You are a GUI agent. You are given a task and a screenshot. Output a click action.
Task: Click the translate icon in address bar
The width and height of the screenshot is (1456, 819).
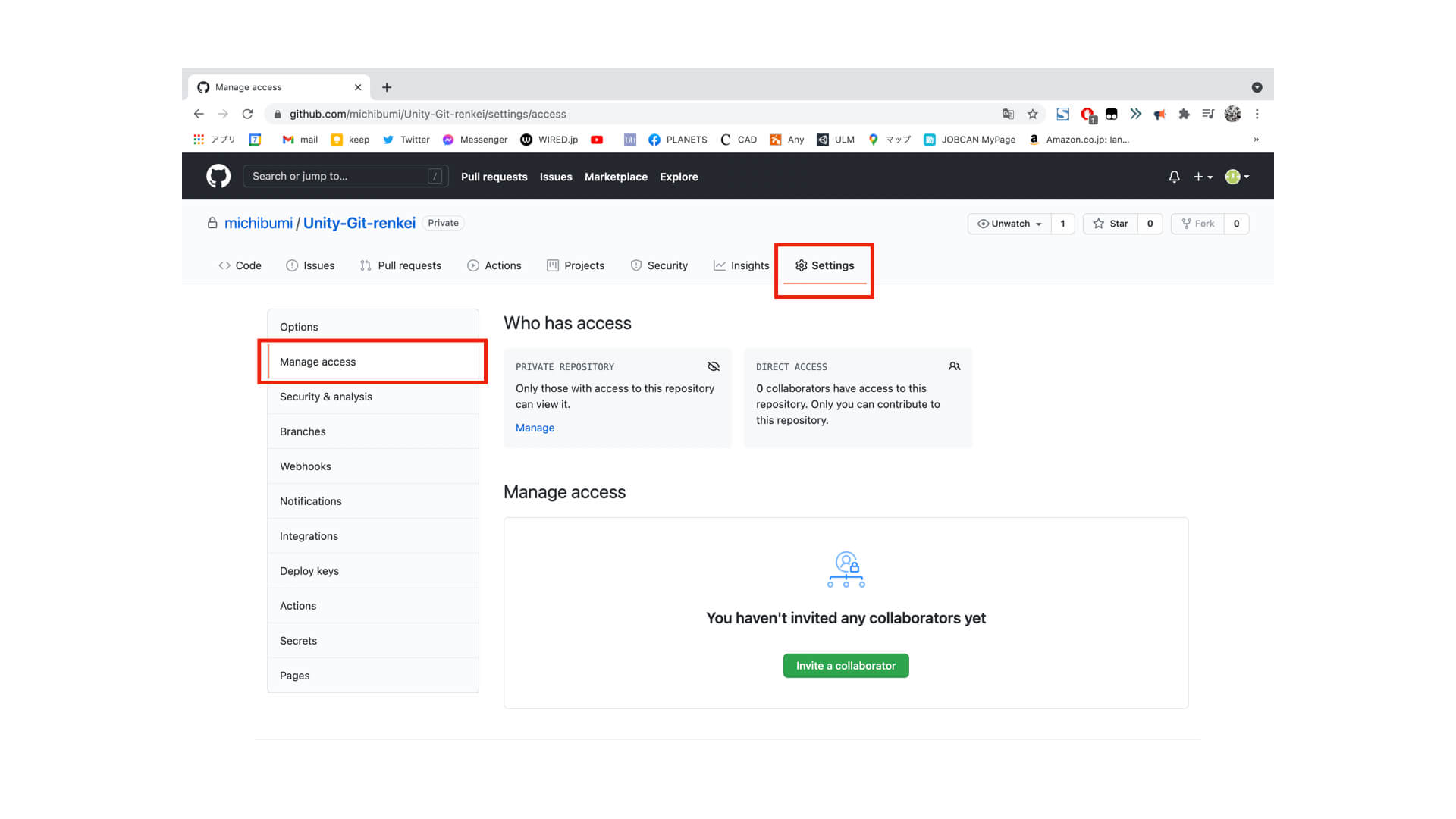click(x=1008, y=114)
